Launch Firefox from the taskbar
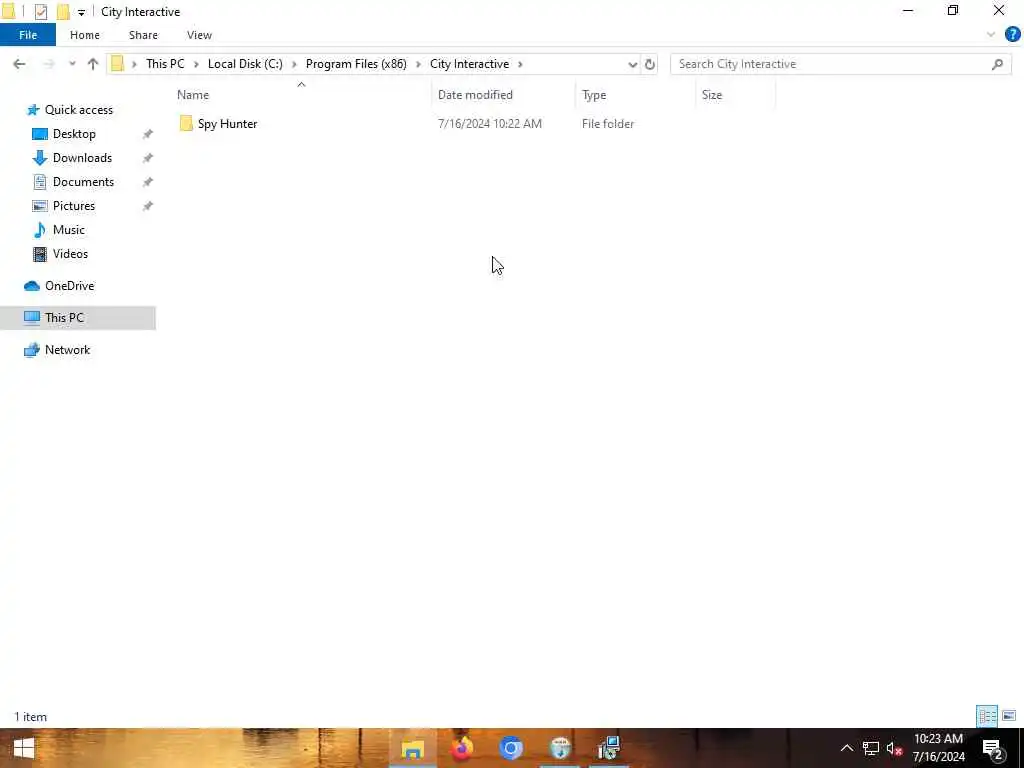Viewport: 1024px width, 768px height. [462, 748]
